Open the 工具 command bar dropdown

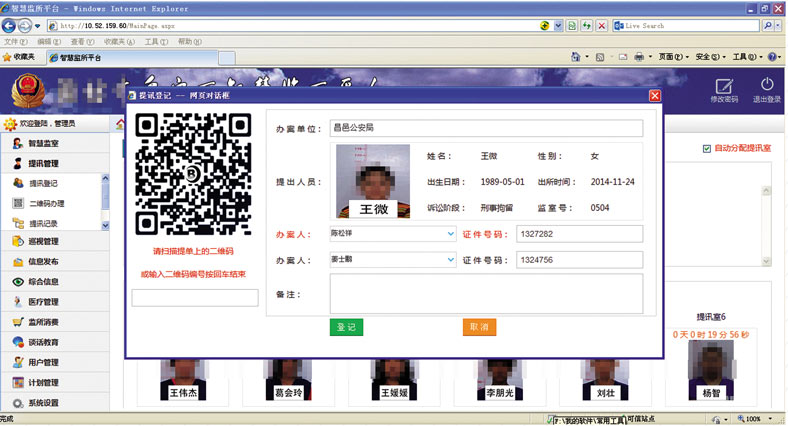click(747, 57)
